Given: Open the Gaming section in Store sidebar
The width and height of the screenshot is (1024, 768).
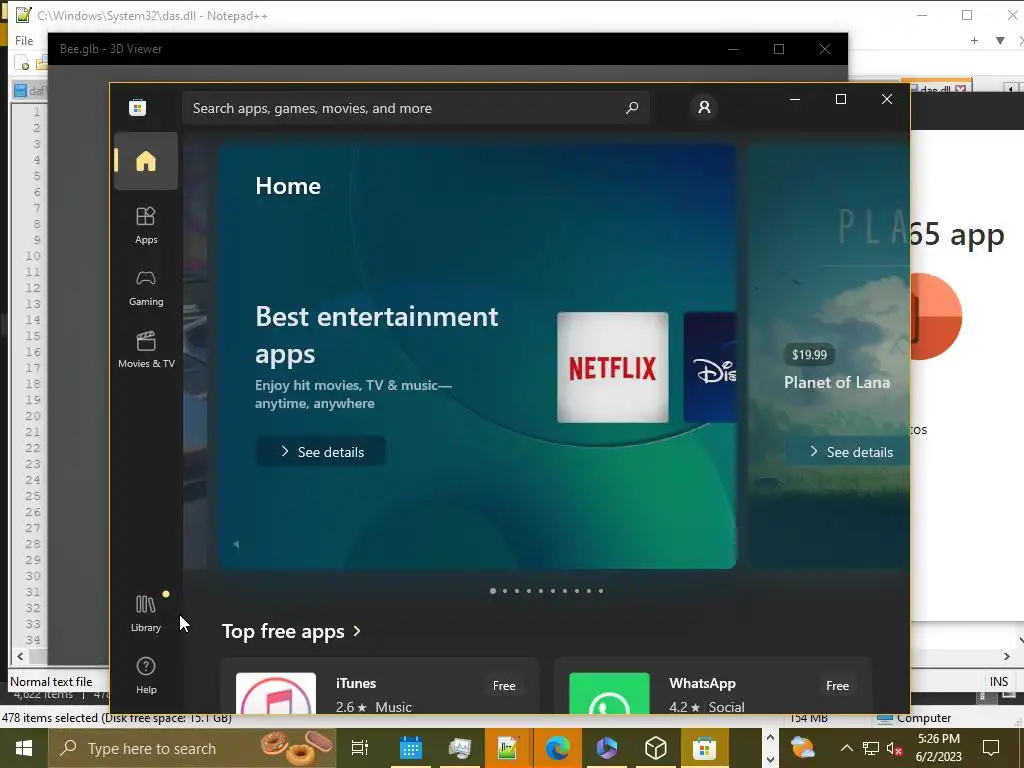Looking at the screenshot, I should 146,287.
